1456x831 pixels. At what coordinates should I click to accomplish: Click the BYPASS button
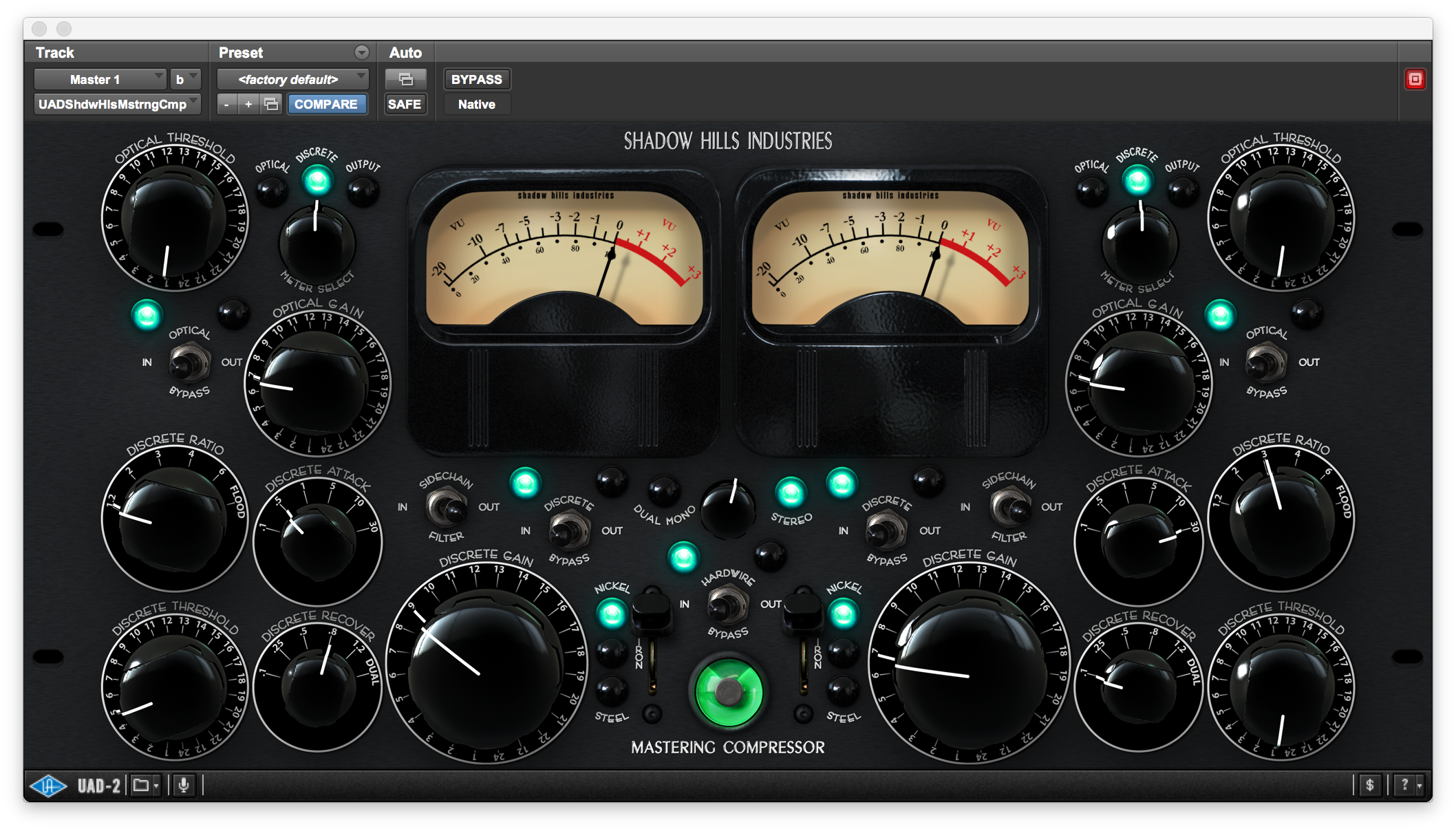(476, 79)
